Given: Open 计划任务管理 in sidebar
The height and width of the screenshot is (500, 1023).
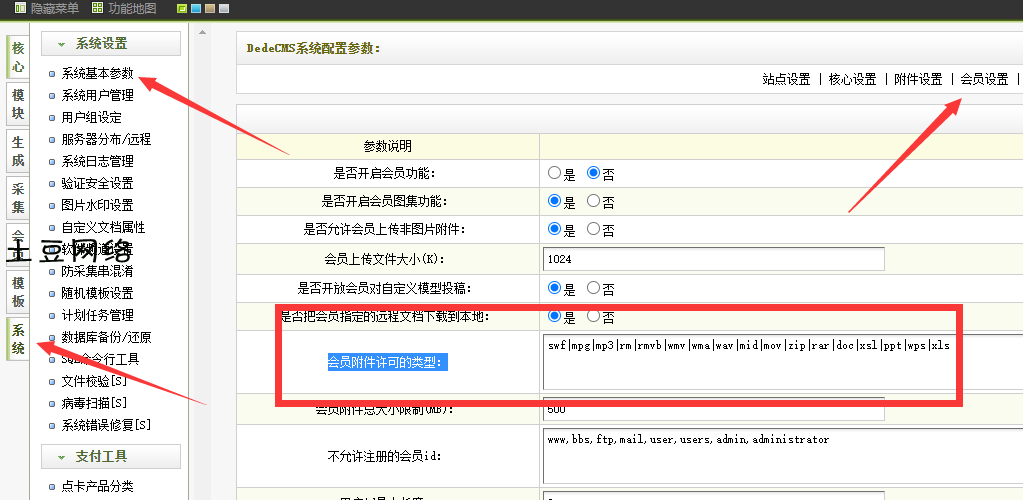Looking at the screenshot, I should point(97,315).
